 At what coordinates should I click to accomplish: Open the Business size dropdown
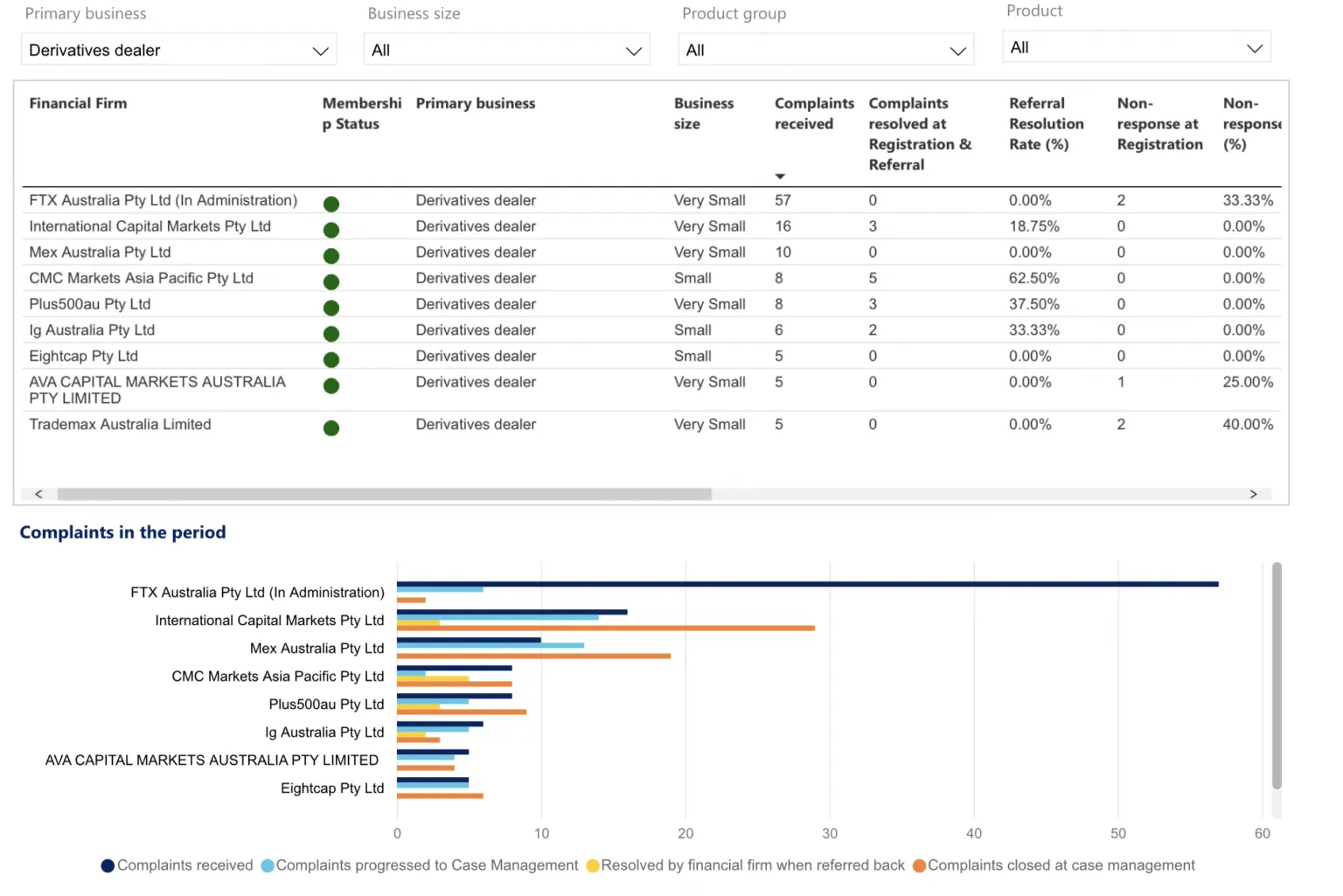506,50
